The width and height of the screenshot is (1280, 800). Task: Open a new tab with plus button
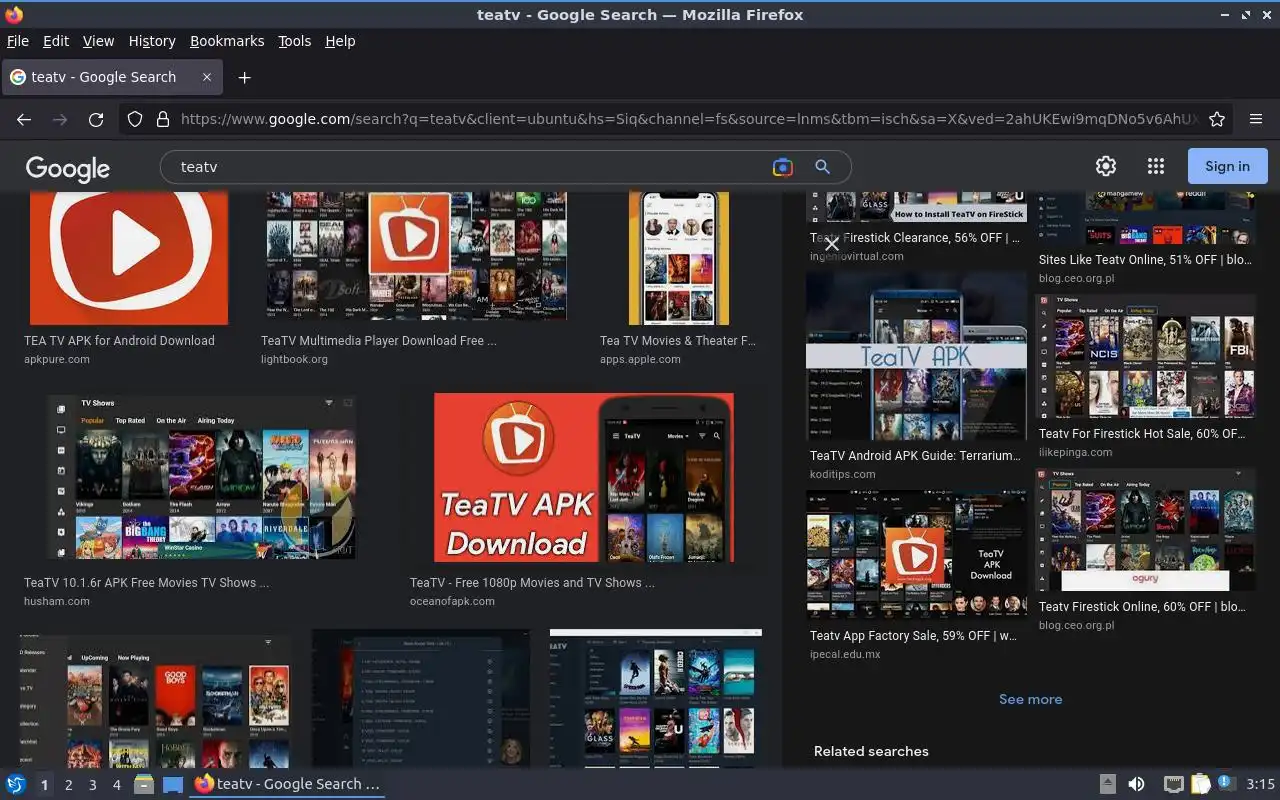tap(244, 77)
